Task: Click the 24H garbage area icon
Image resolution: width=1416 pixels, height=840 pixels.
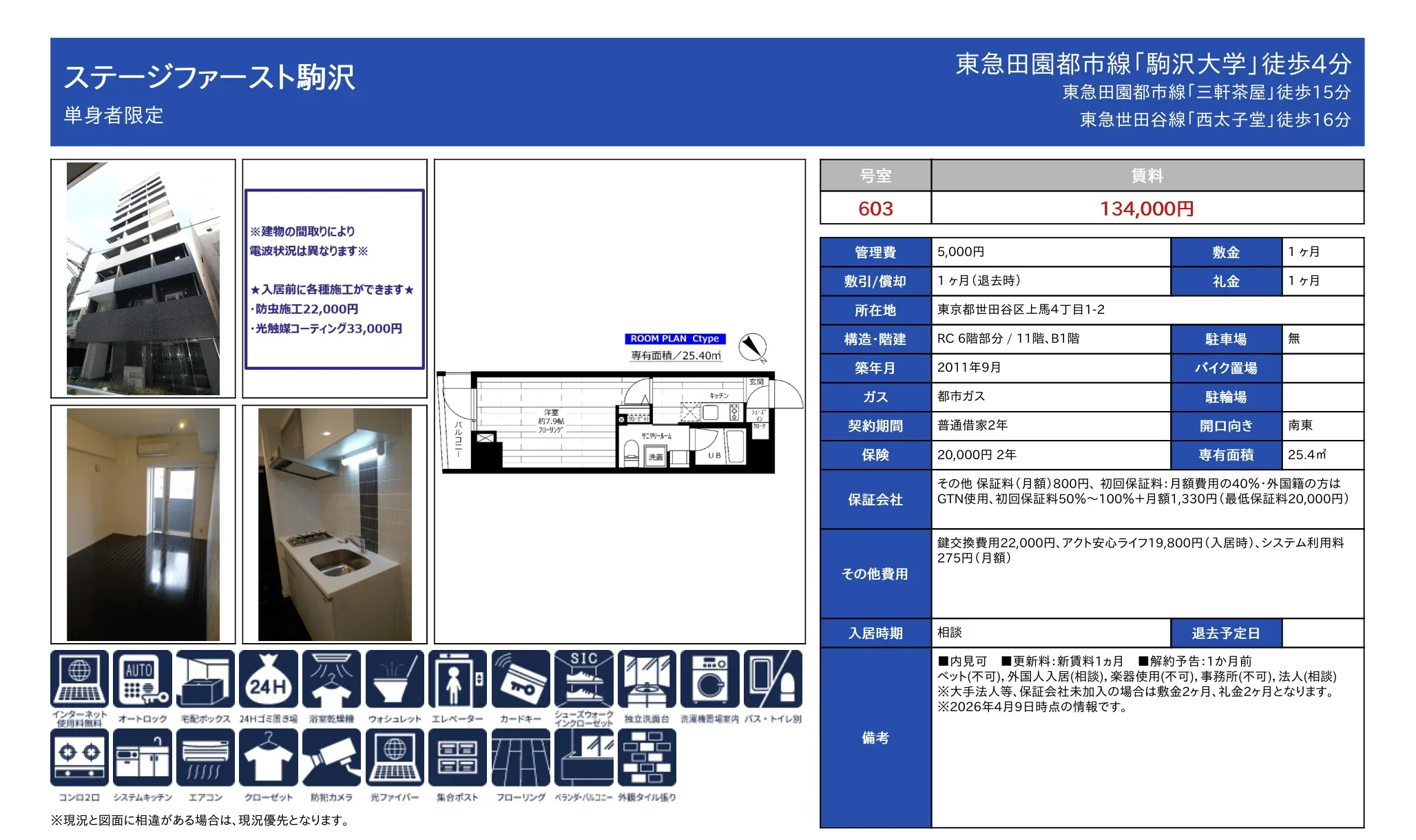Action: [x=269, y=679]
